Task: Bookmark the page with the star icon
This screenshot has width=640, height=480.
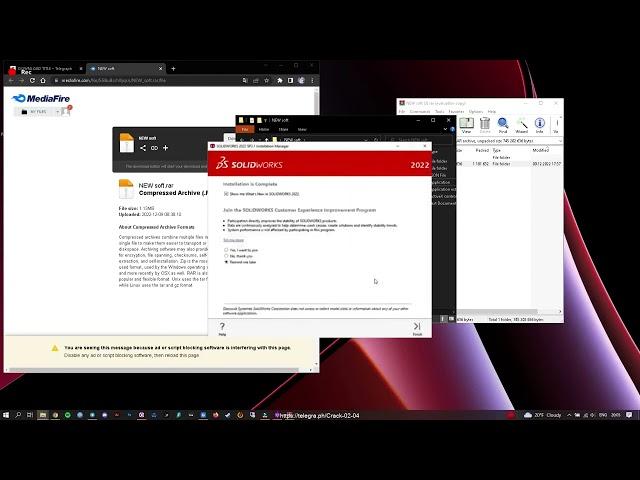Action: (267, 80)
